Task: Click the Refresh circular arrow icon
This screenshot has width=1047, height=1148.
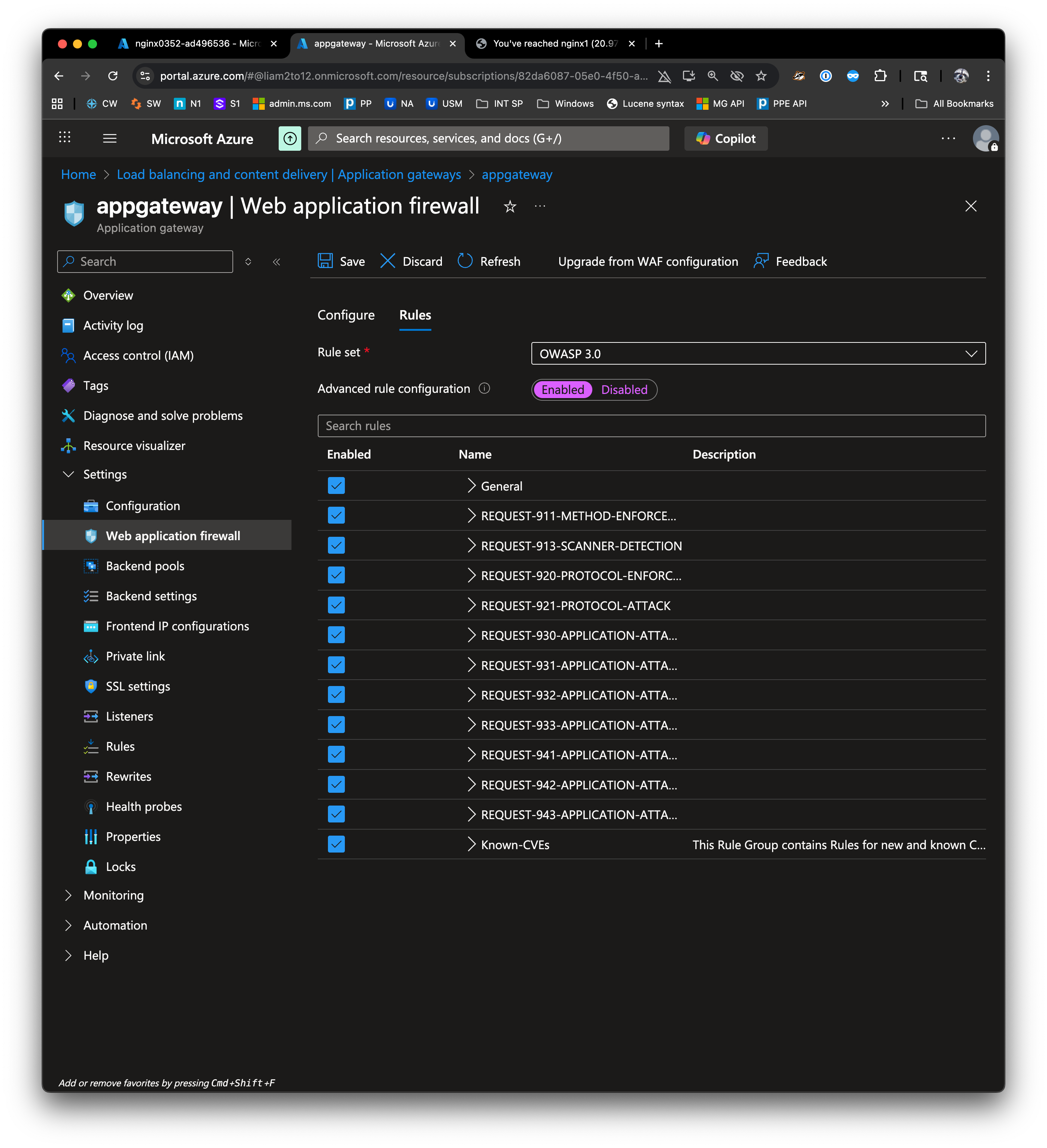Action: coord(465,261)
